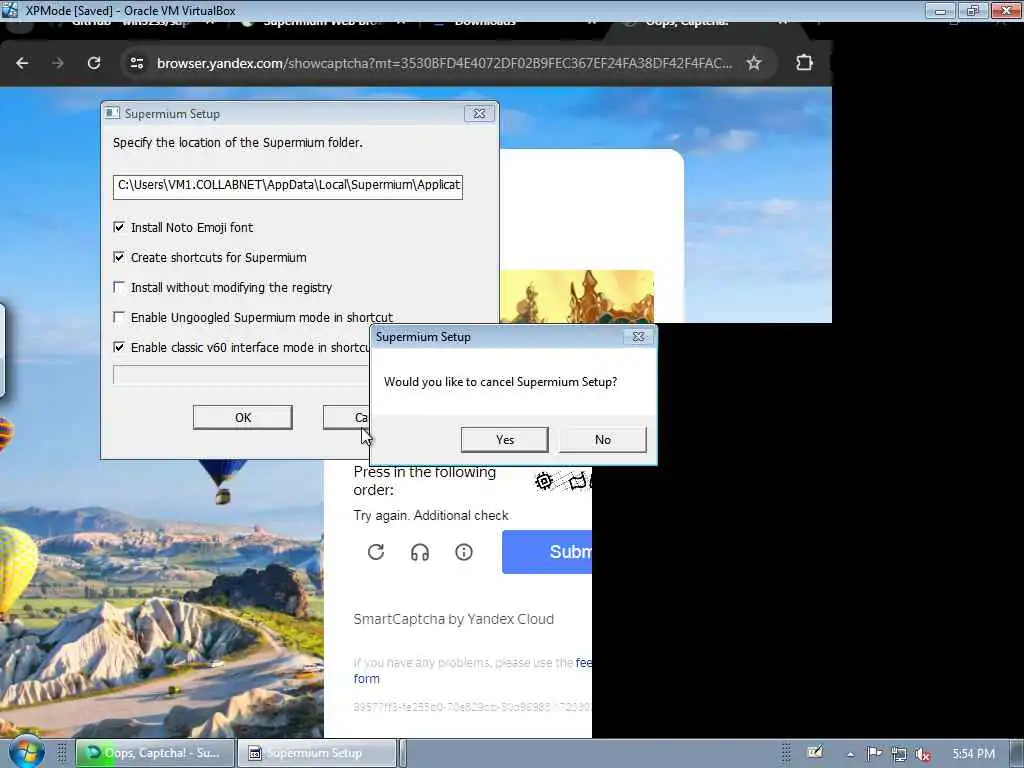
Task: Open captcha info icon
Action: pos(464,552)
